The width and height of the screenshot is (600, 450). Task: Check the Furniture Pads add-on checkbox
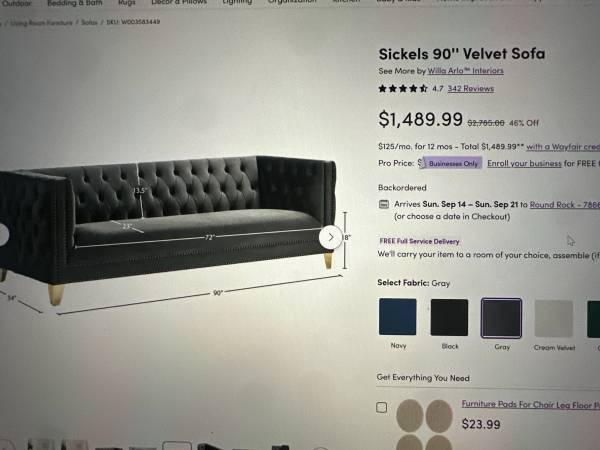(x=382, y=407)
